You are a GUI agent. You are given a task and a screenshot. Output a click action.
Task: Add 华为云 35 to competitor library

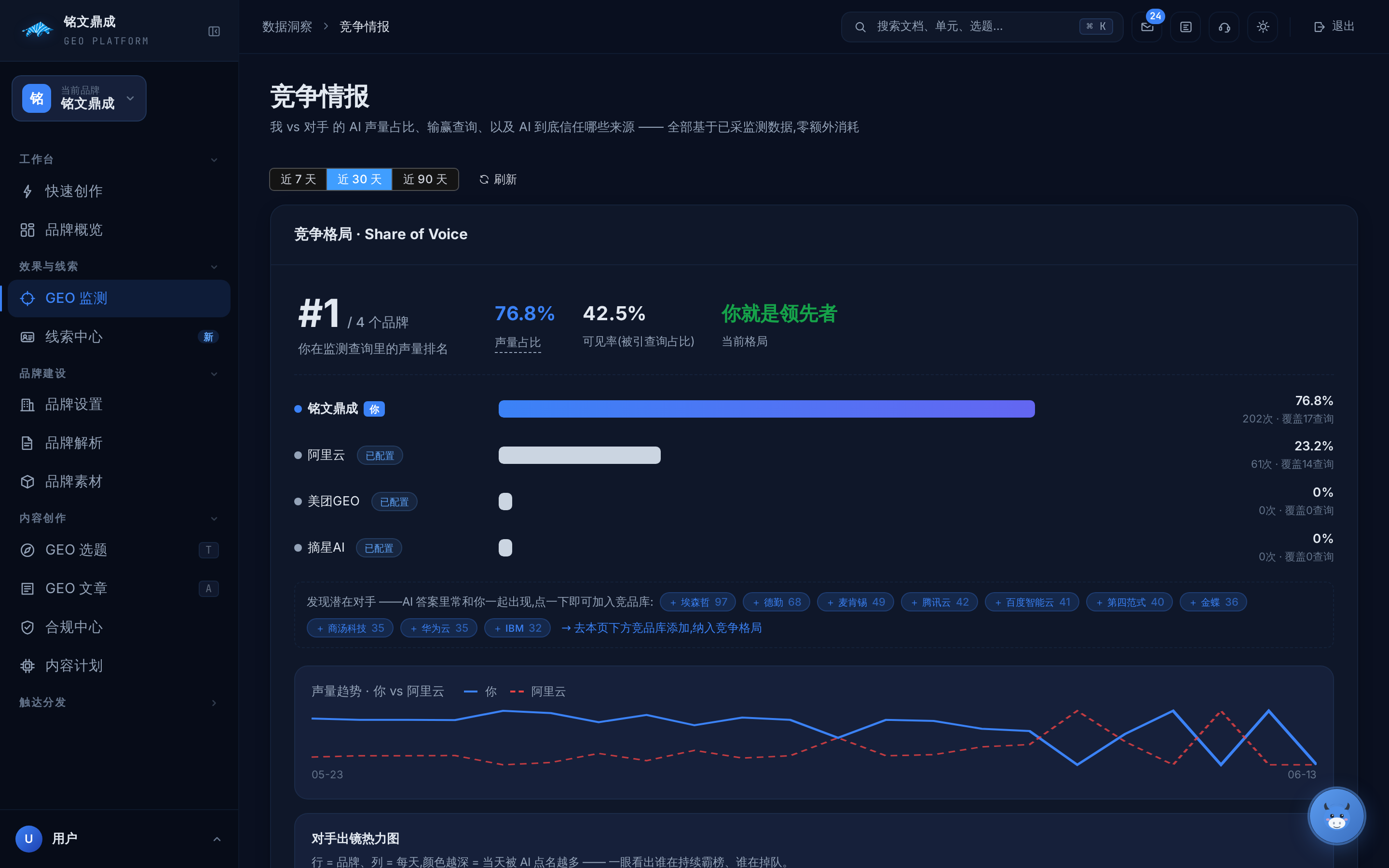(x=438, y=628)
